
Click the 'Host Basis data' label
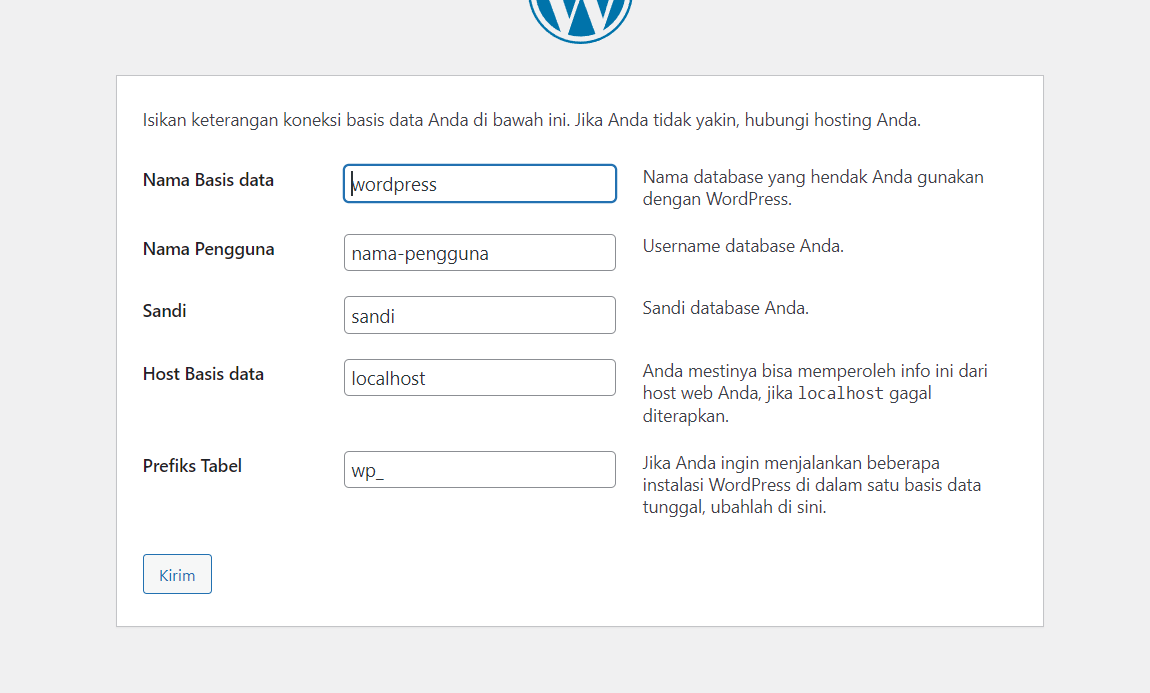[x=203, y=374]
